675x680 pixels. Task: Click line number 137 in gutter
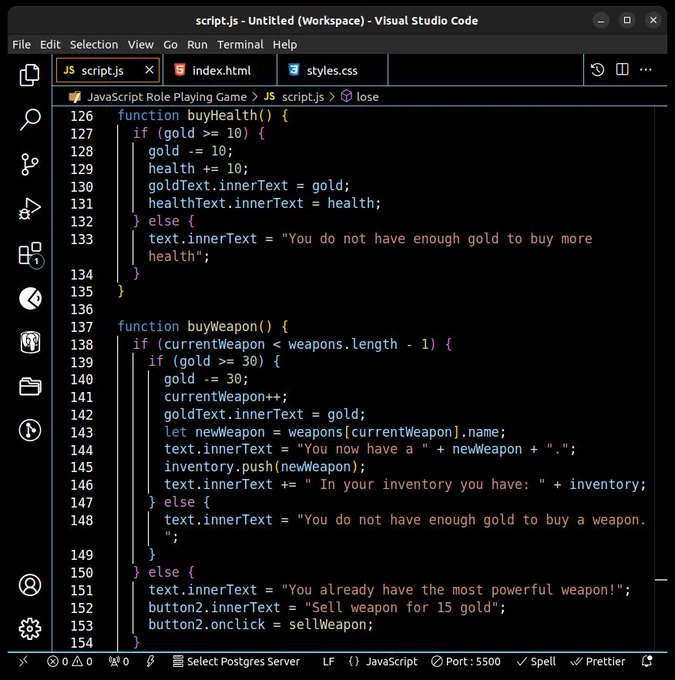coord(82,327)
